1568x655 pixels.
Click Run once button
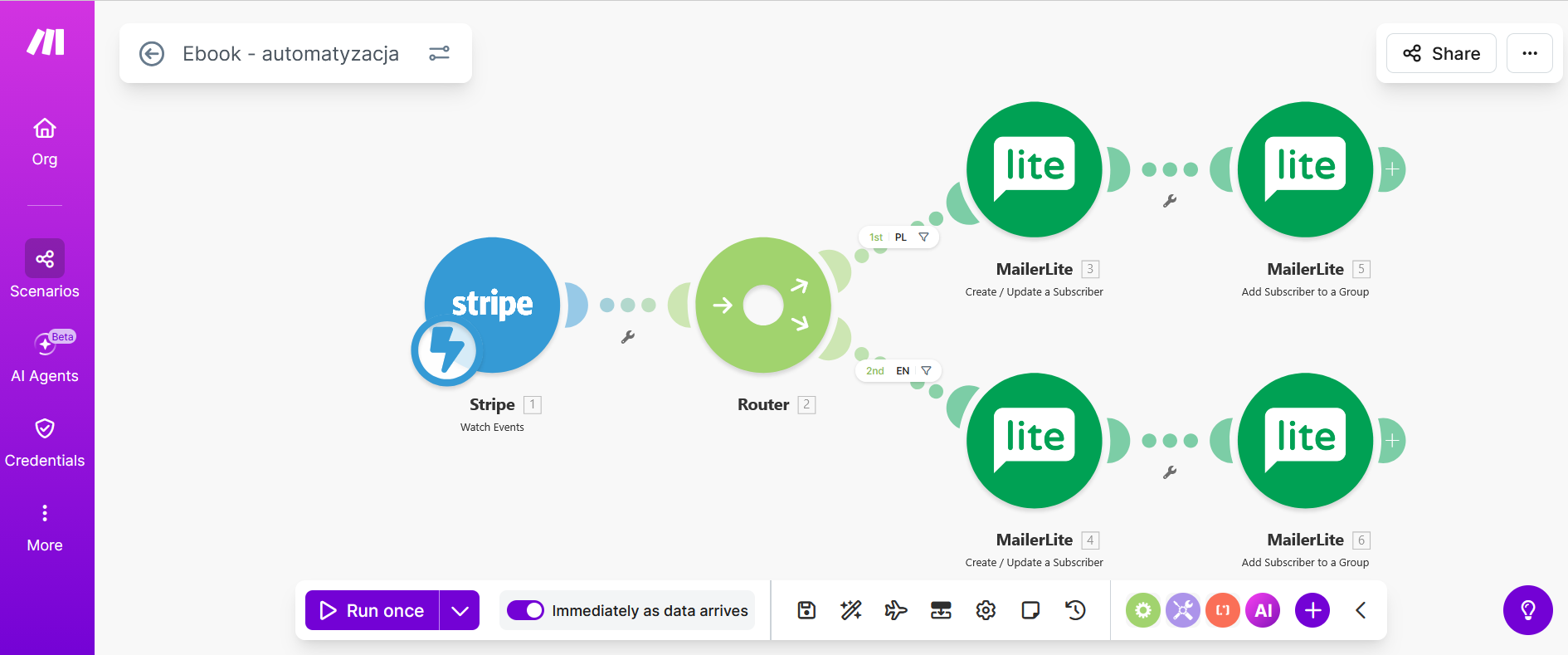(x=372, y=610)
